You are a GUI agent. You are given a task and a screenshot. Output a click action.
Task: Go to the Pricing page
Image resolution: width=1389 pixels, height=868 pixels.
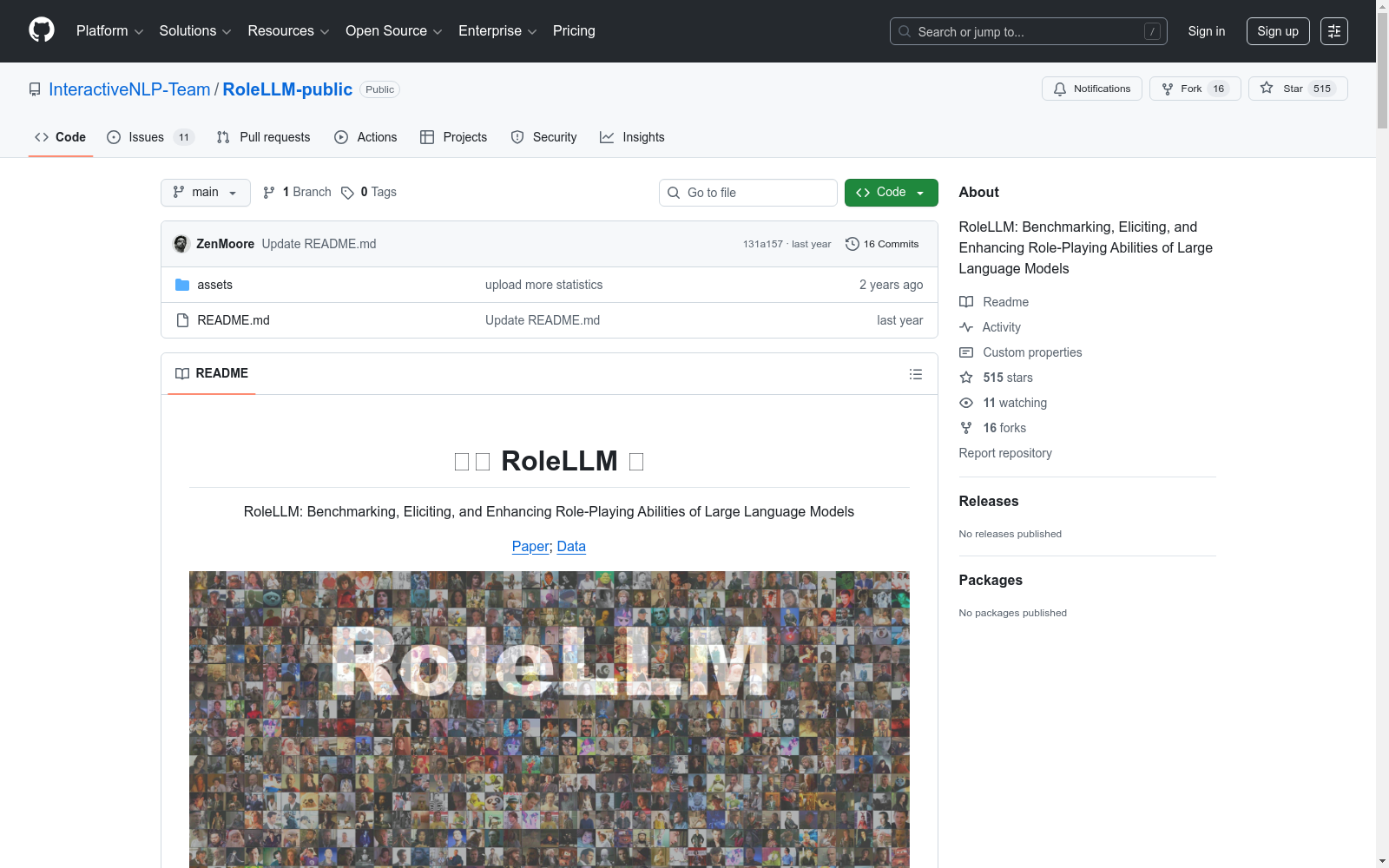click(x=574, y=31)
